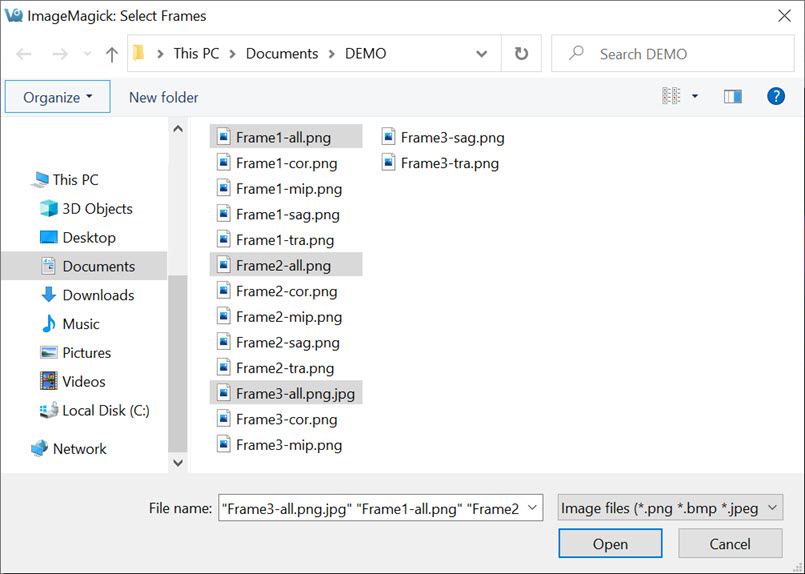This screenshot has height=574, width=805.
Task: Select the 3D Objects folder icon
Action: point(48,209)
